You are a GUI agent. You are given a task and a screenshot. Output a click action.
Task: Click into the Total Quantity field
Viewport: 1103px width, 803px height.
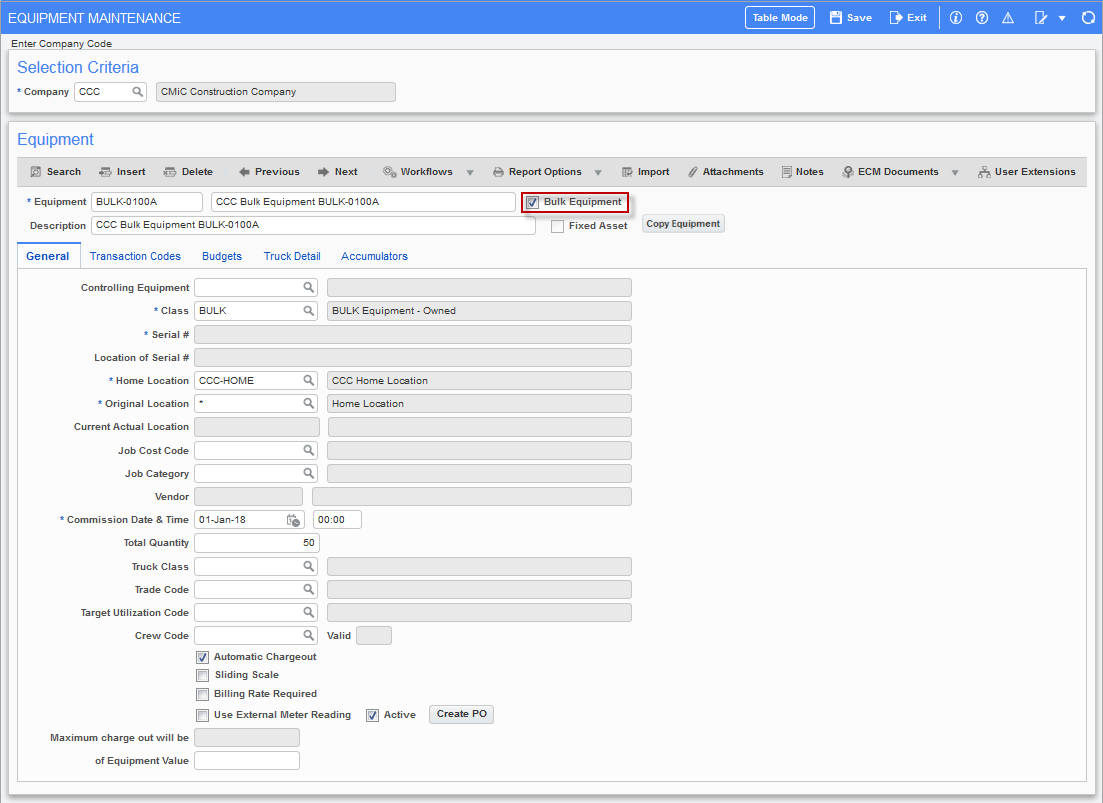256,543
